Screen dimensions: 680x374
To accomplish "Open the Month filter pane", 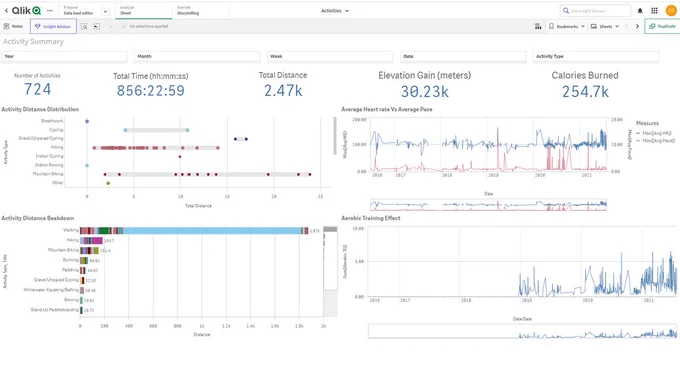I will [197, 56].
